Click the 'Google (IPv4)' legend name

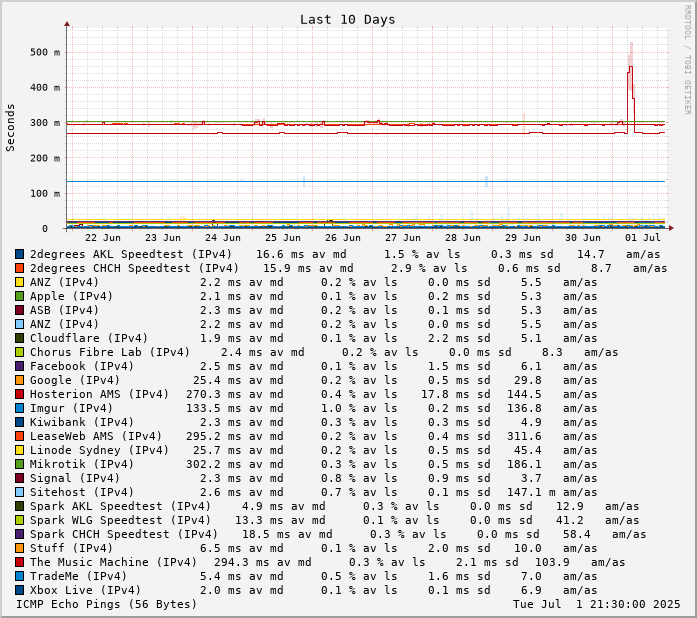point(75,380)
